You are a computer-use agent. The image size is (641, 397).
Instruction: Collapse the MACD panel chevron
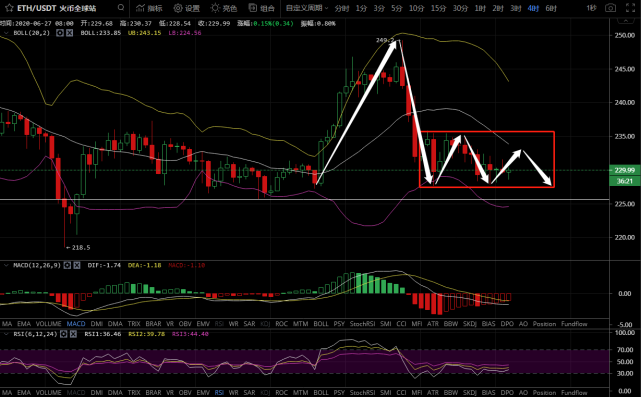[x=6, y=265]
